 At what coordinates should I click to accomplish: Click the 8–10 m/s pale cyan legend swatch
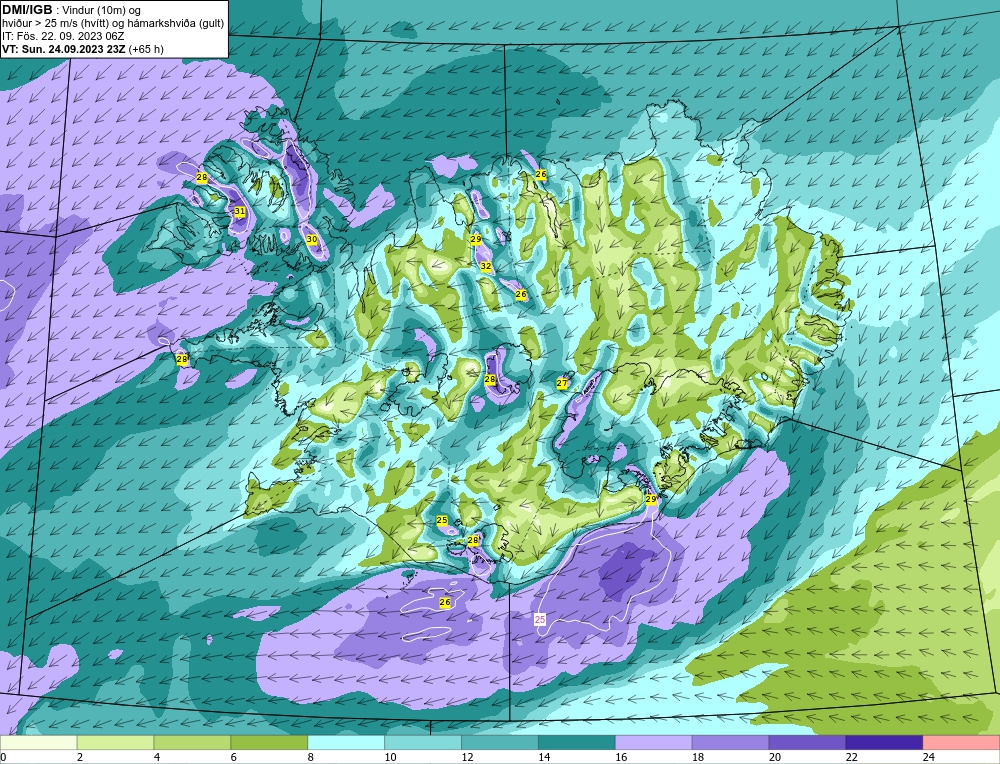click(x=346, y=743)
